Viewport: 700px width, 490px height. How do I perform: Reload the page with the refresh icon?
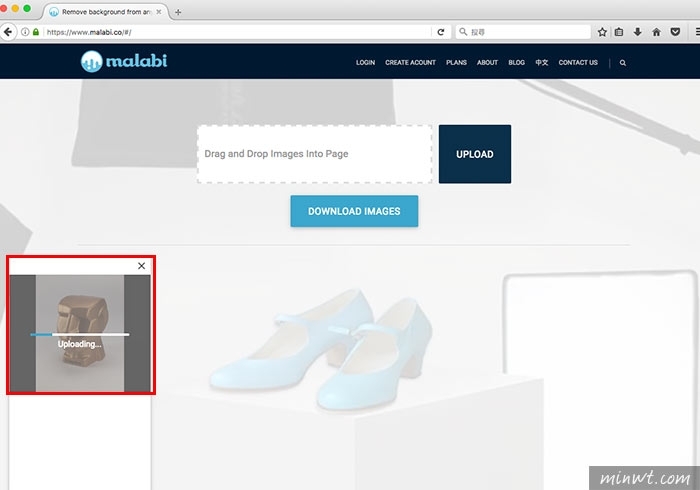point(441,32)
